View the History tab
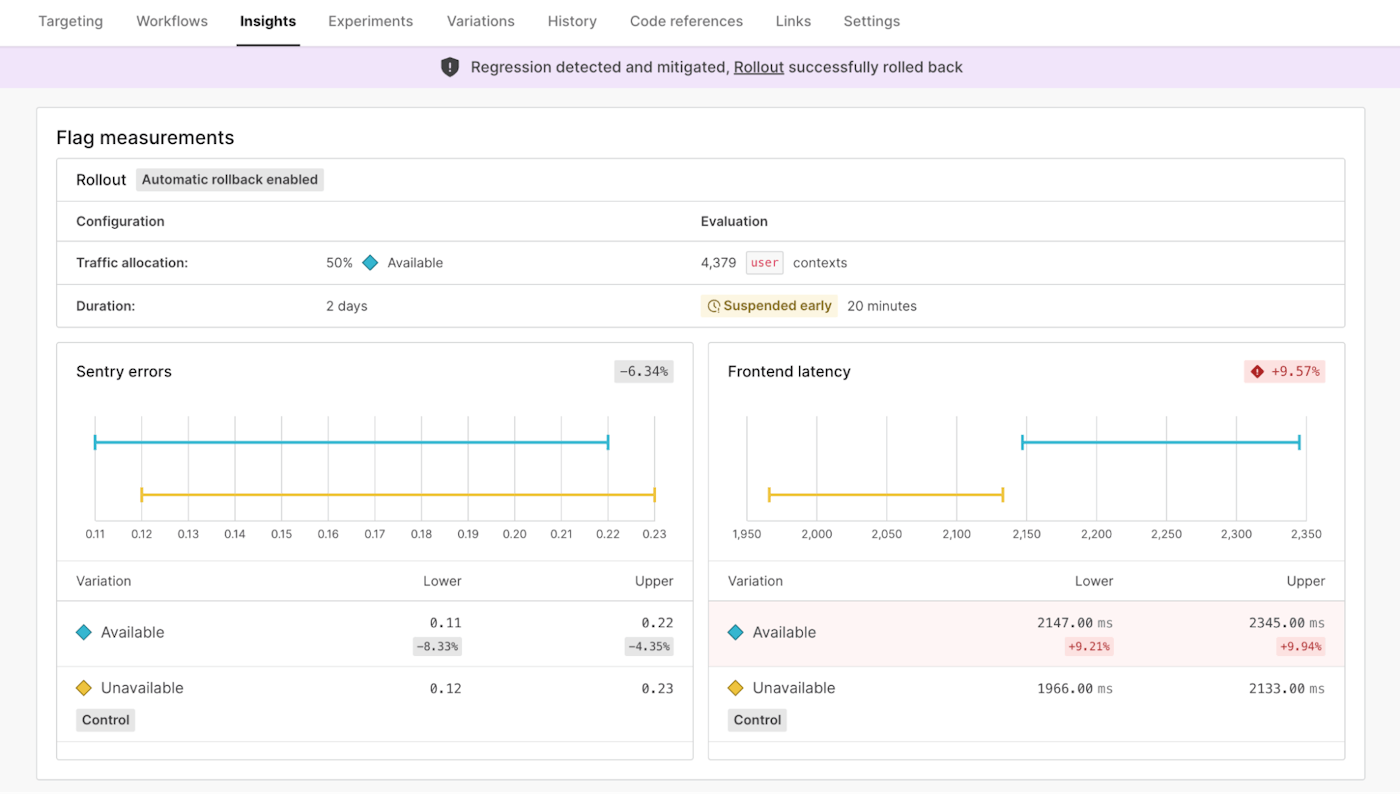The image size is (1400, 794). [572, 21]
